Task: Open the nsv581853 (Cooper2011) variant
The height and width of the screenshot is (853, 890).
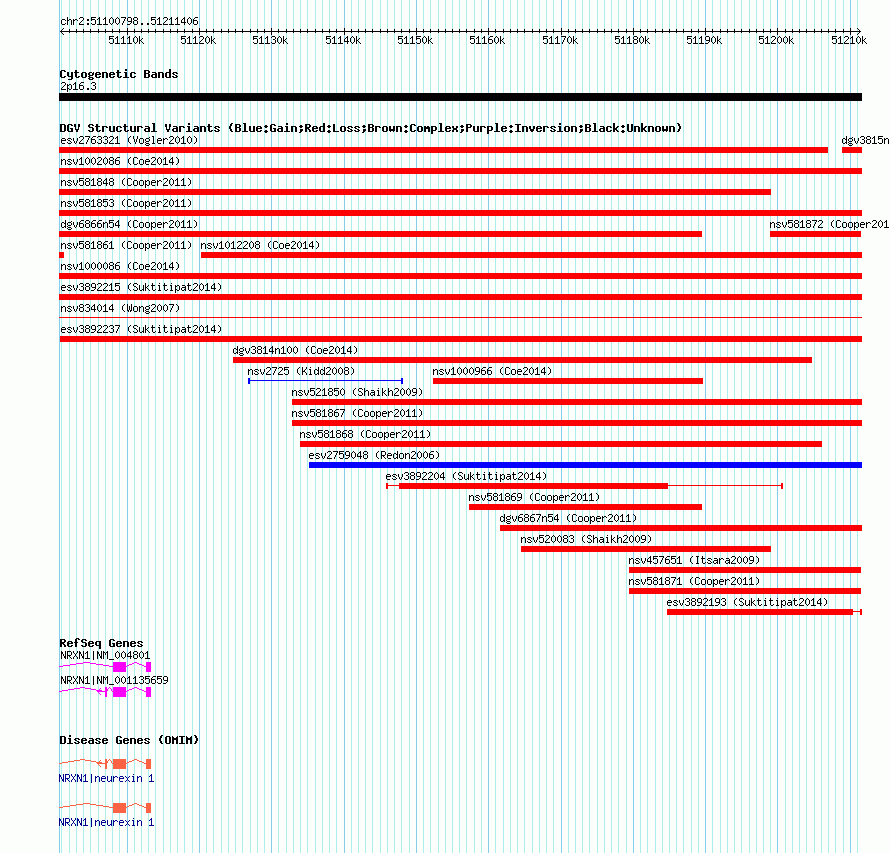Action: pos(127,203)
